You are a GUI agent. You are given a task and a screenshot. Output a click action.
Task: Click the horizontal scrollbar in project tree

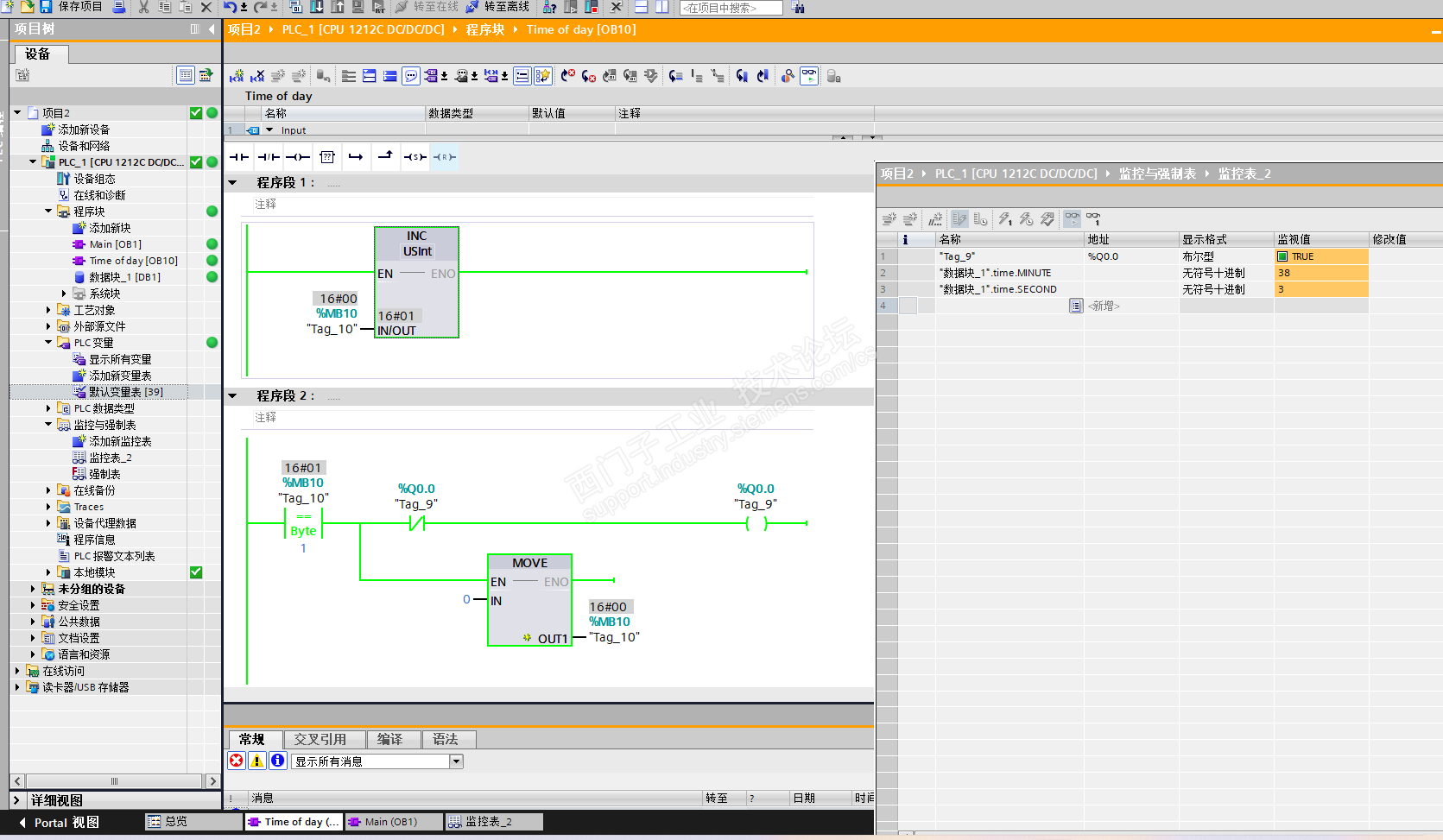114,781
